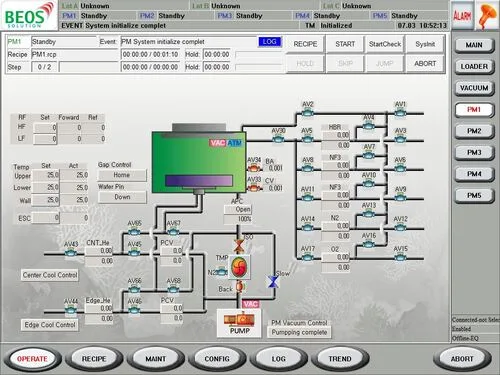Viewport: 500px width, 375px height.
Task: Click the ALARM icon in header
Action: (x=462, y=16)
